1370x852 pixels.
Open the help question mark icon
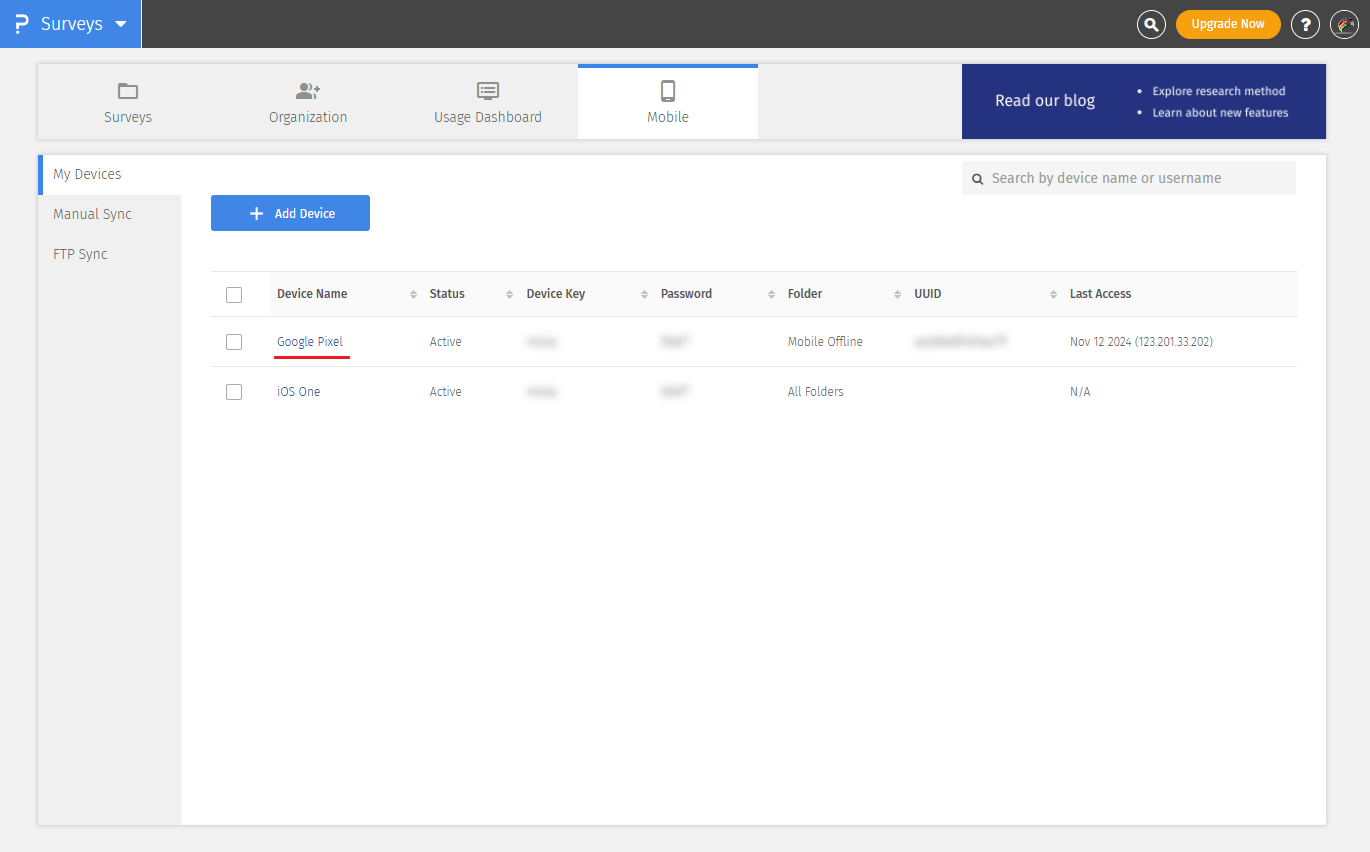pyautogui.click(x=1305, y=24)
